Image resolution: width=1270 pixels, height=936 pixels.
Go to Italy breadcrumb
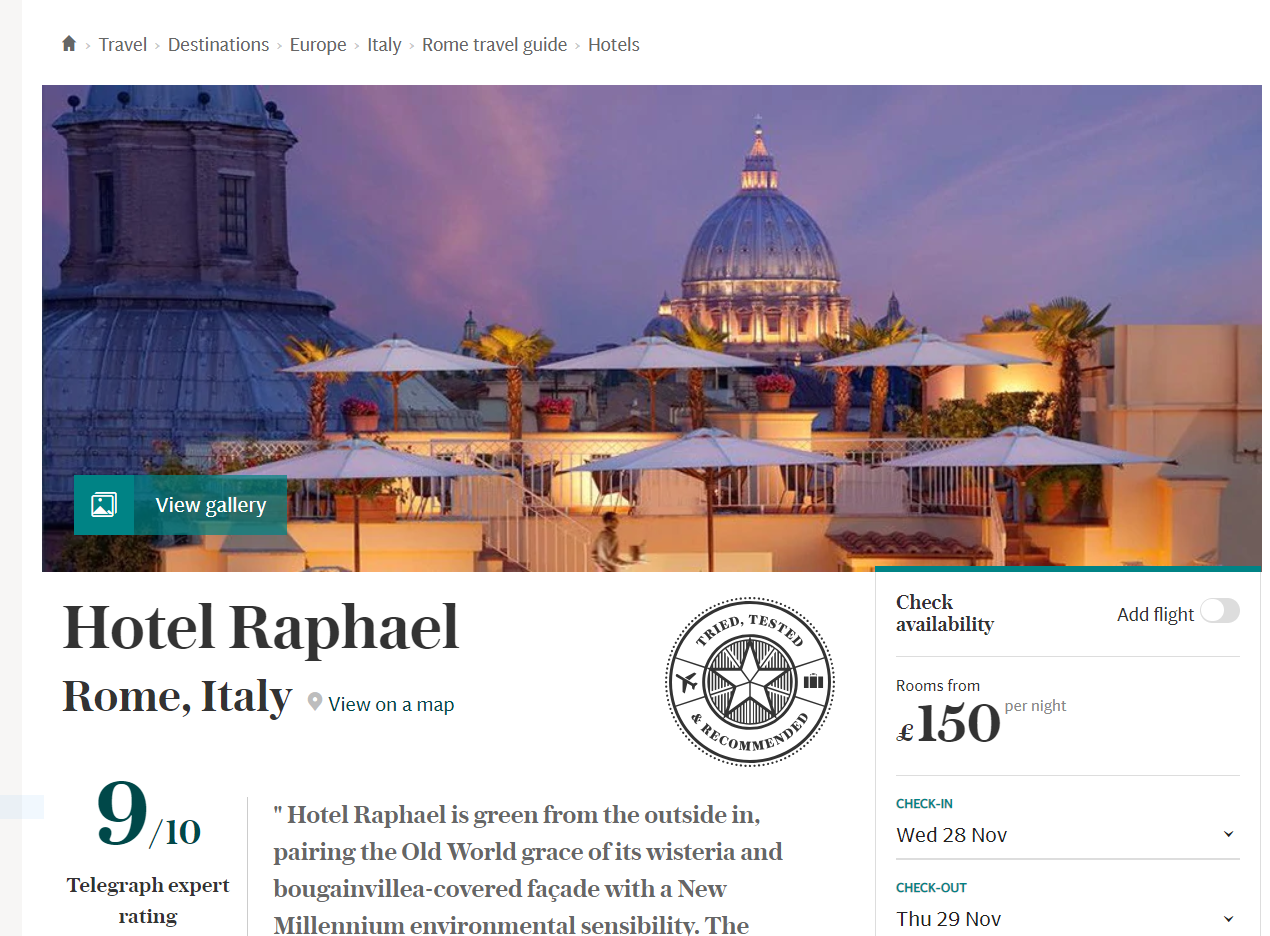384,45
